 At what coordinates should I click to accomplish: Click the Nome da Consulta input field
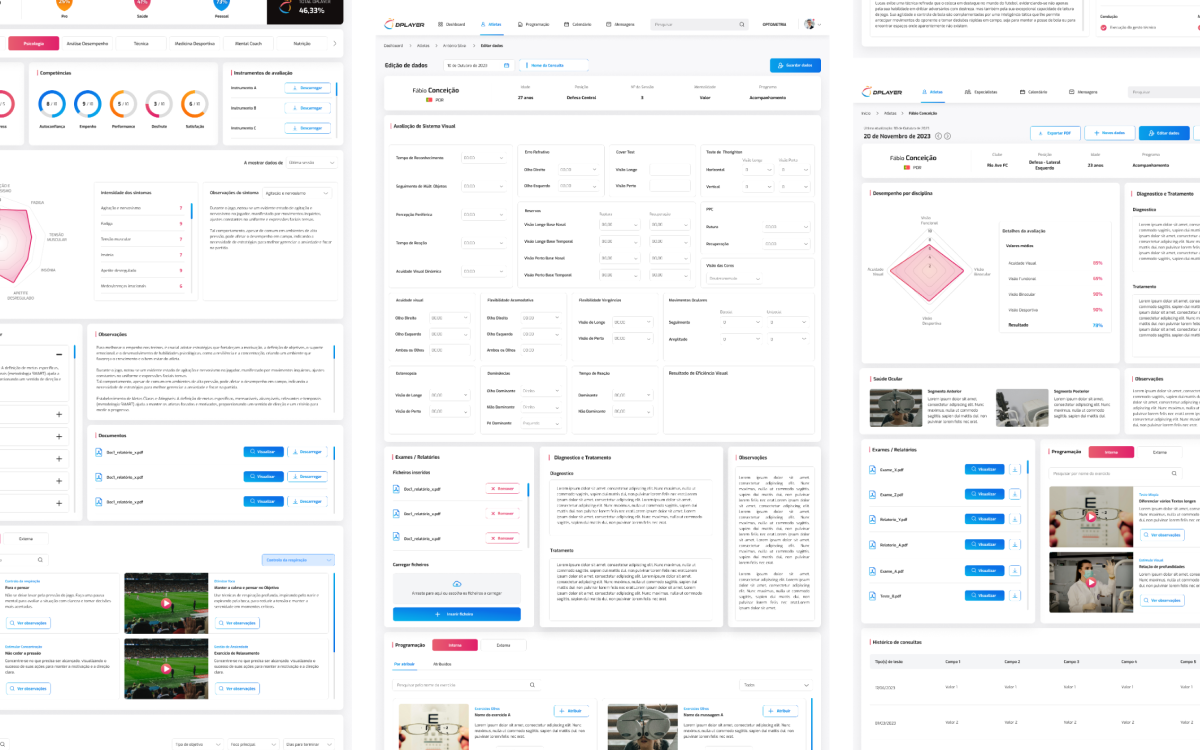552,65
